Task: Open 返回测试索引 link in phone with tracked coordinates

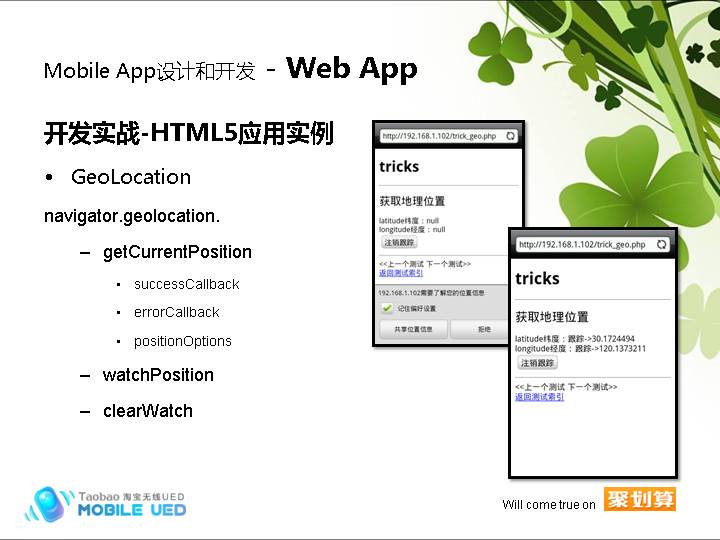Action: (x=539, y=397)
